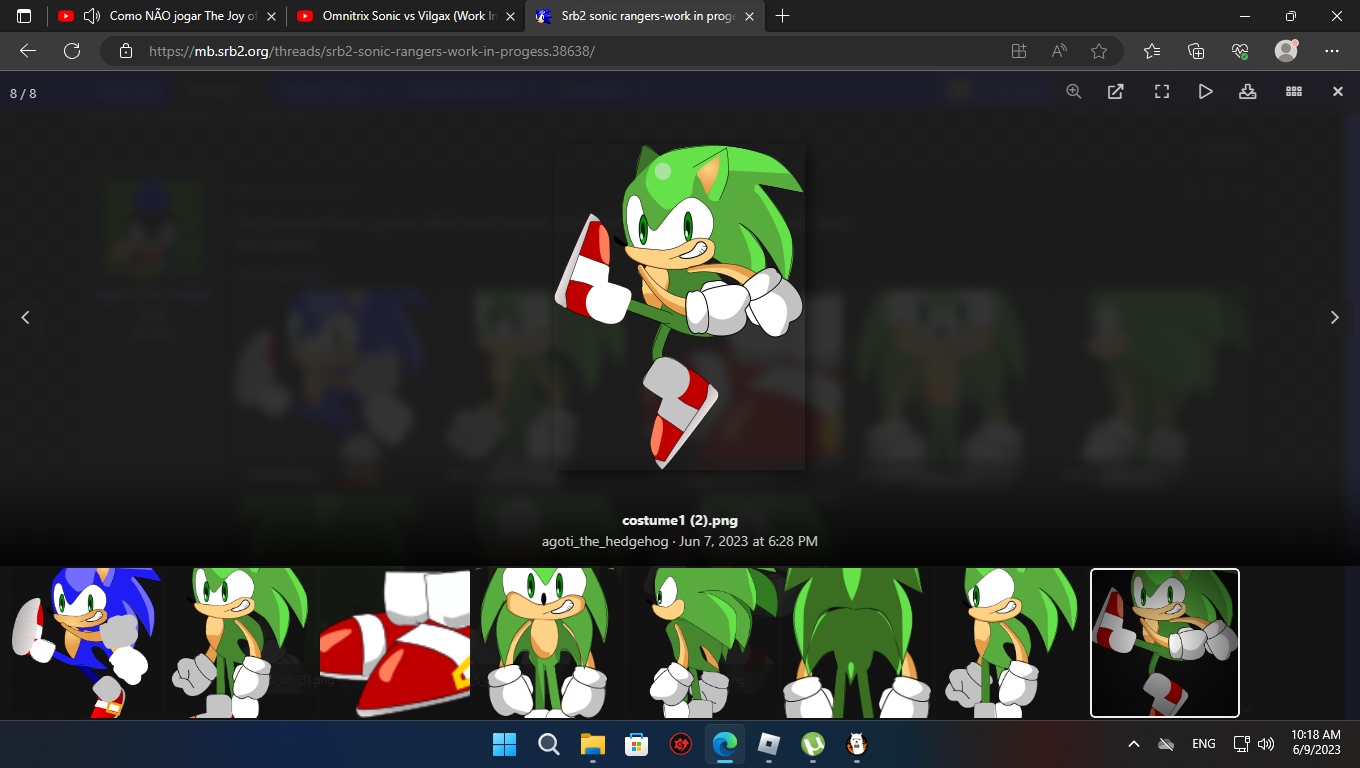Zoom the lightbox image with magnifier icon
The height and width of the screenshot is (768, 1360).
[1074, 91]
